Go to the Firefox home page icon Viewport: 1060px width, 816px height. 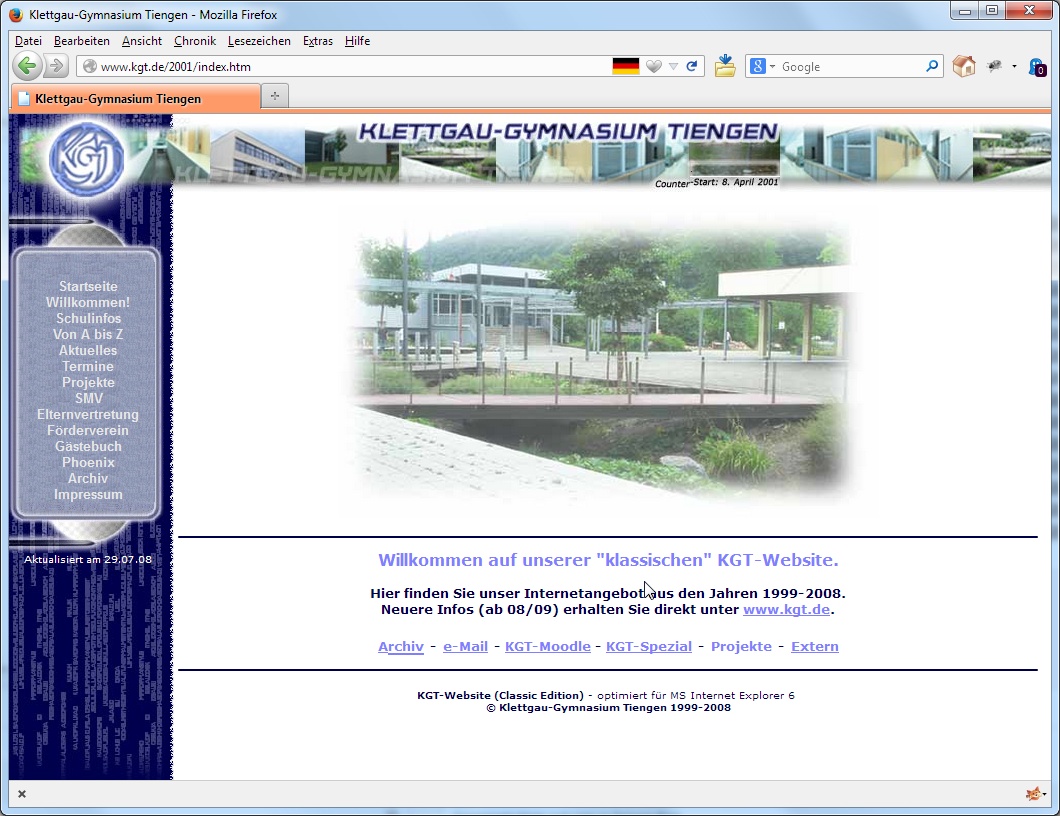[964, 66]
